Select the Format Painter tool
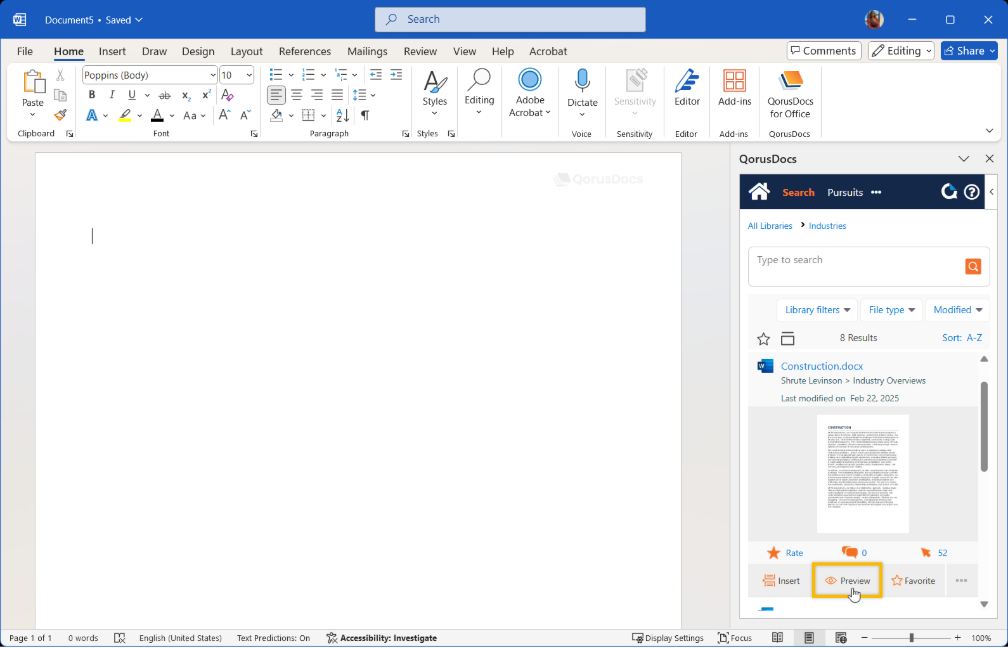 60,115
